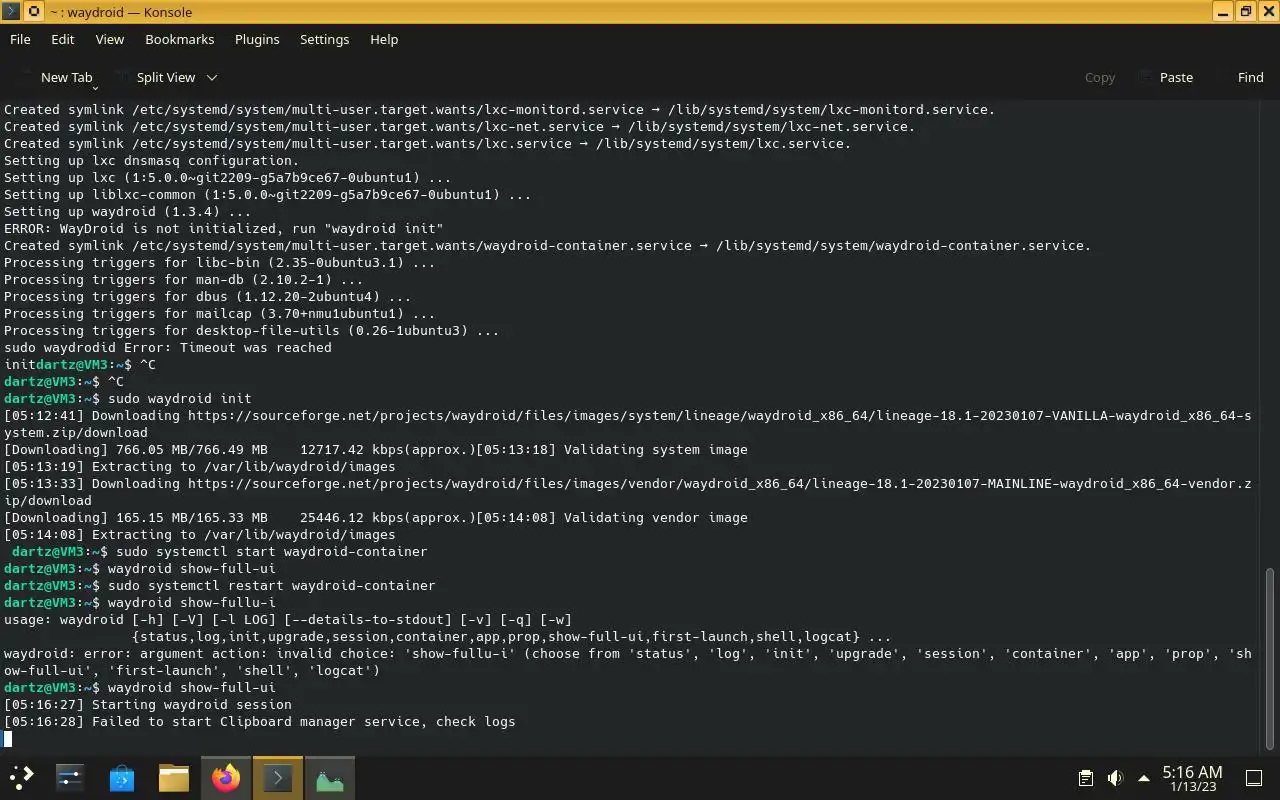Click the 'usage: waydroid [-h] [-V]' line
1280x800 pixels.
coord(288,619)
